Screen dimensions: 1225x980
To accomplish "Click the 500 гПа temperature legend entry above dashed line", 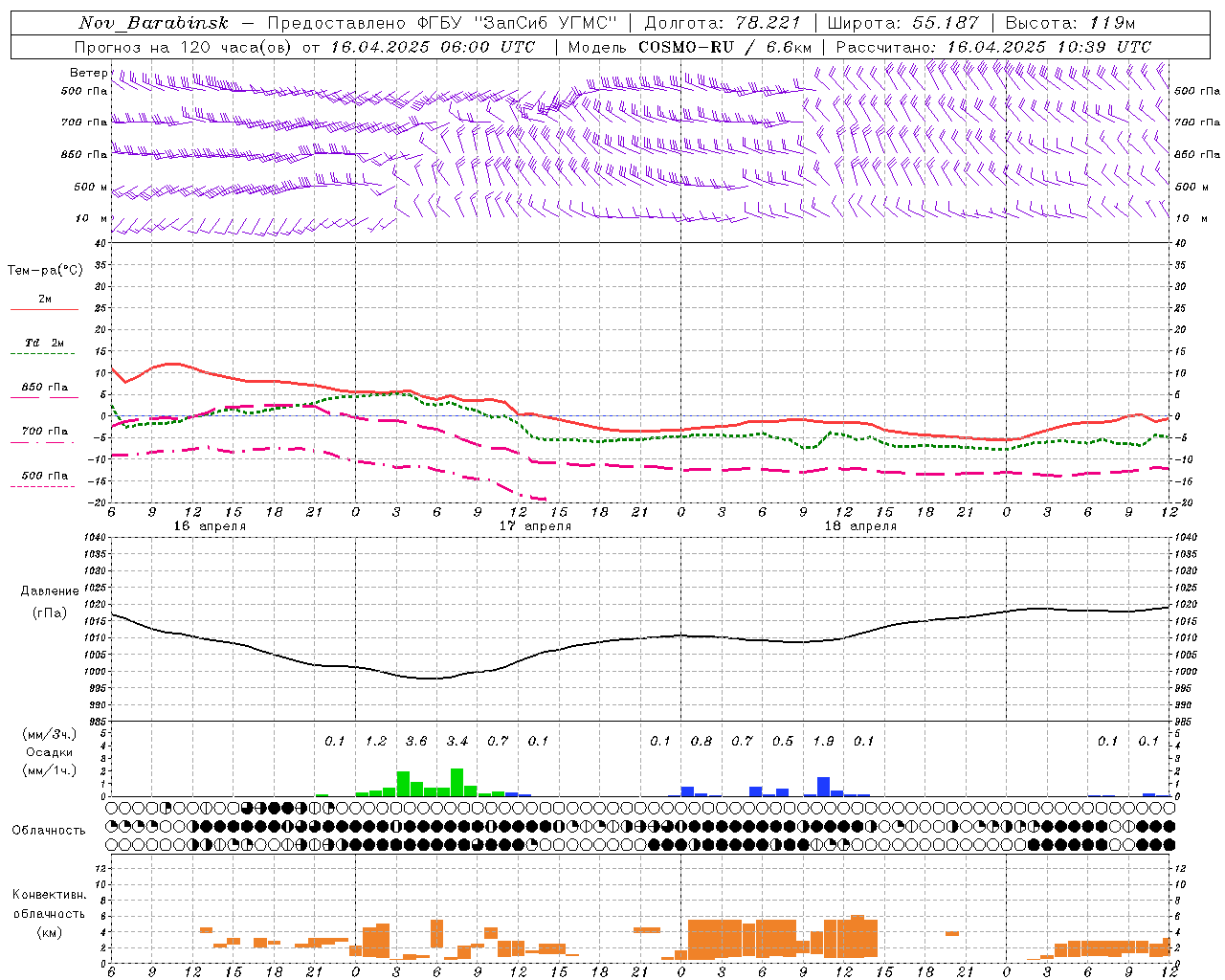I will click(x=45, y=476).
